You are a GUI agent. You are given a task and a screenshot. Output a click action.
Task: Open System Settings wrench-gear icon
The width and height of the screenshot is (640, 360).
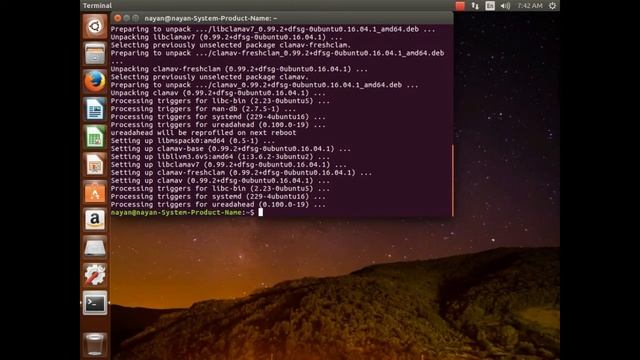point(95,276)
